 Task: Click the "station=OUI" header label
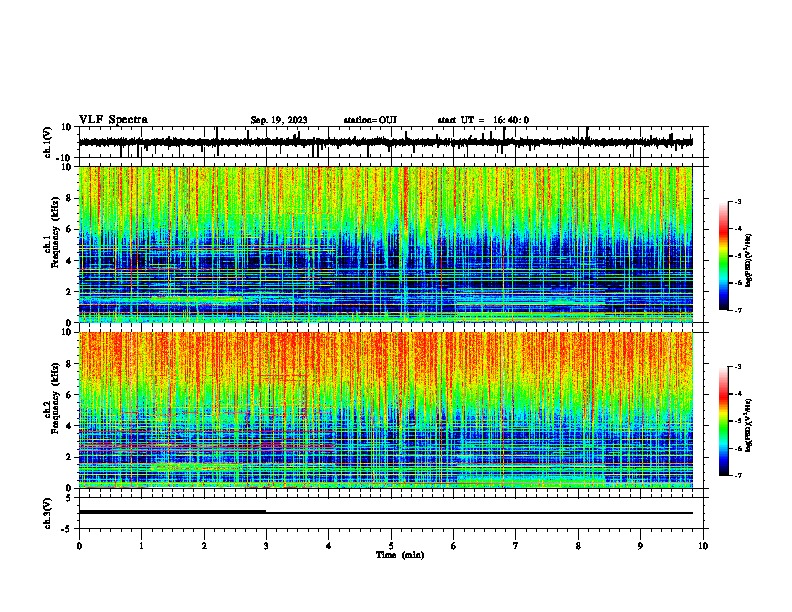(370, 120)
